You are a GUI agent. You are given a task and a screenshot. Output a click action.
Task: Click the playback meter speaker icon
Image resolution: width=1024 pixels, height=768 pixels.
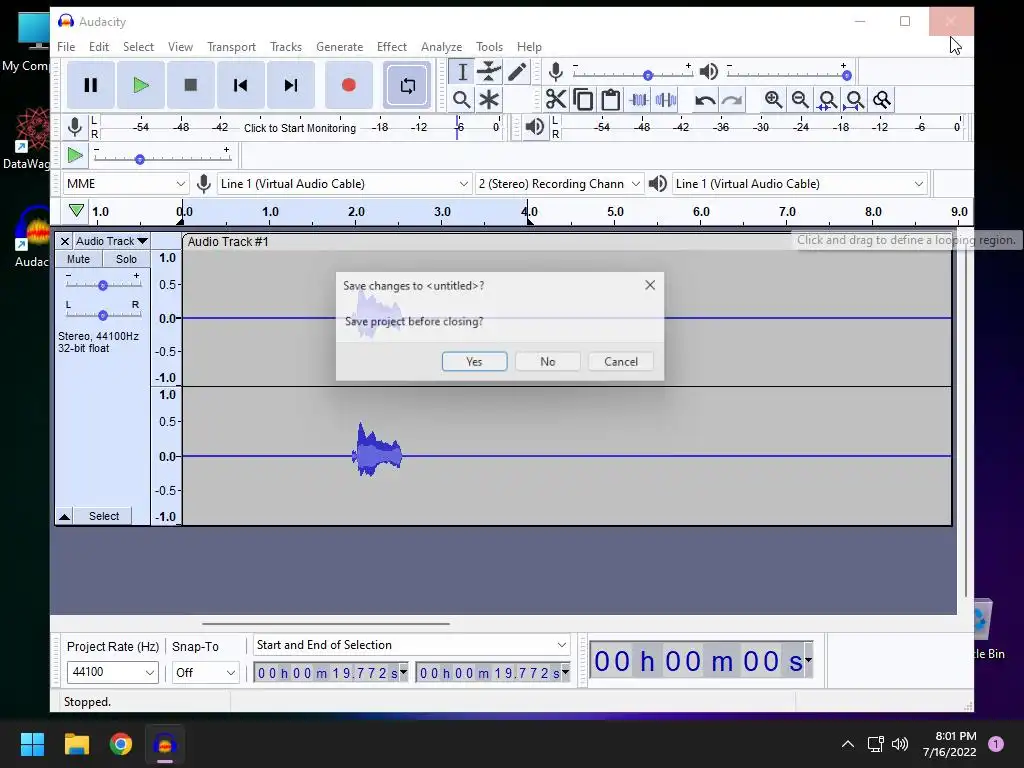(534, 127)
